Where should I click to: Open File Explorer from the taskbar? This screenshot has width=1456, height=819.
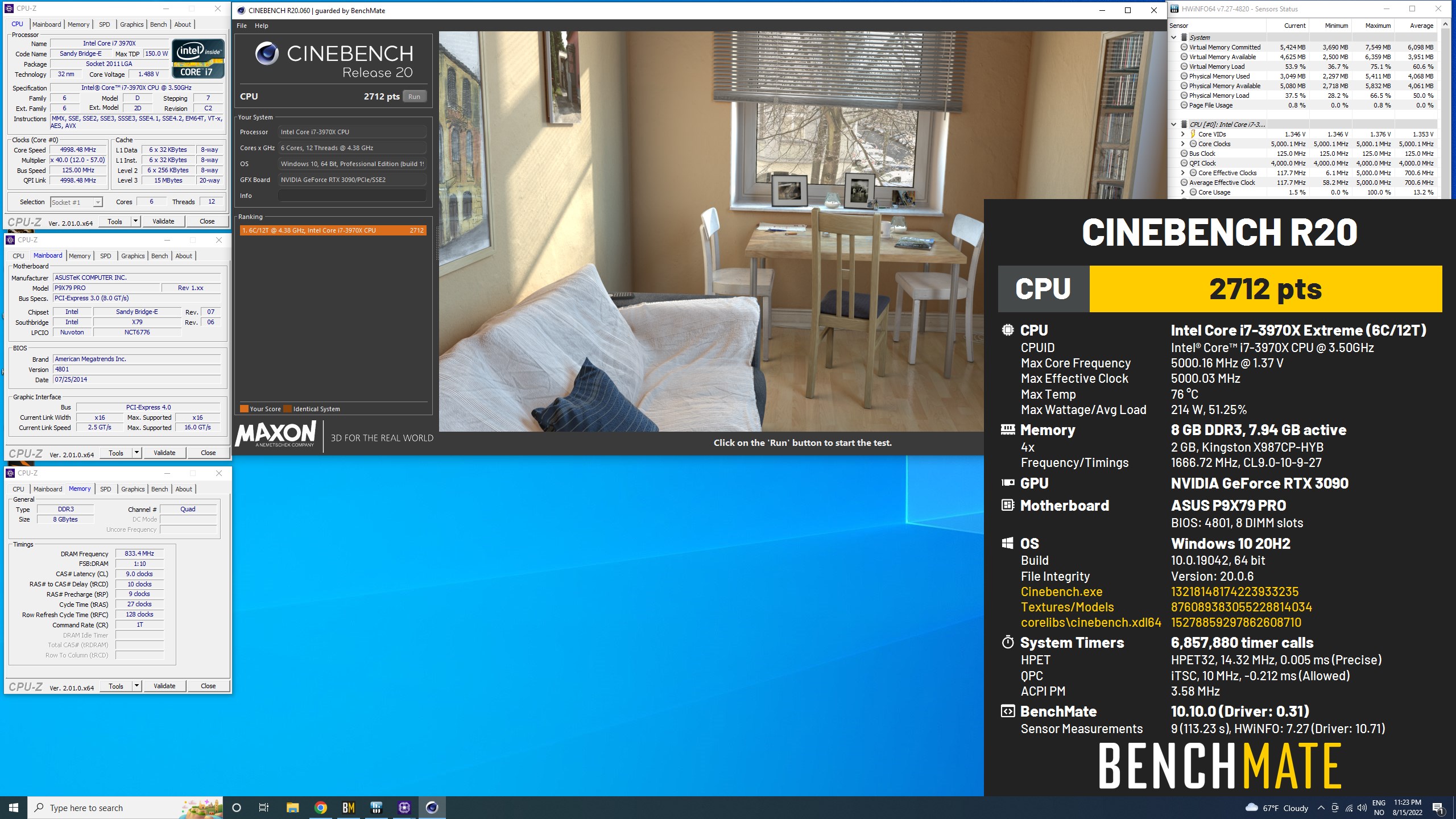(x=292, y=808)
